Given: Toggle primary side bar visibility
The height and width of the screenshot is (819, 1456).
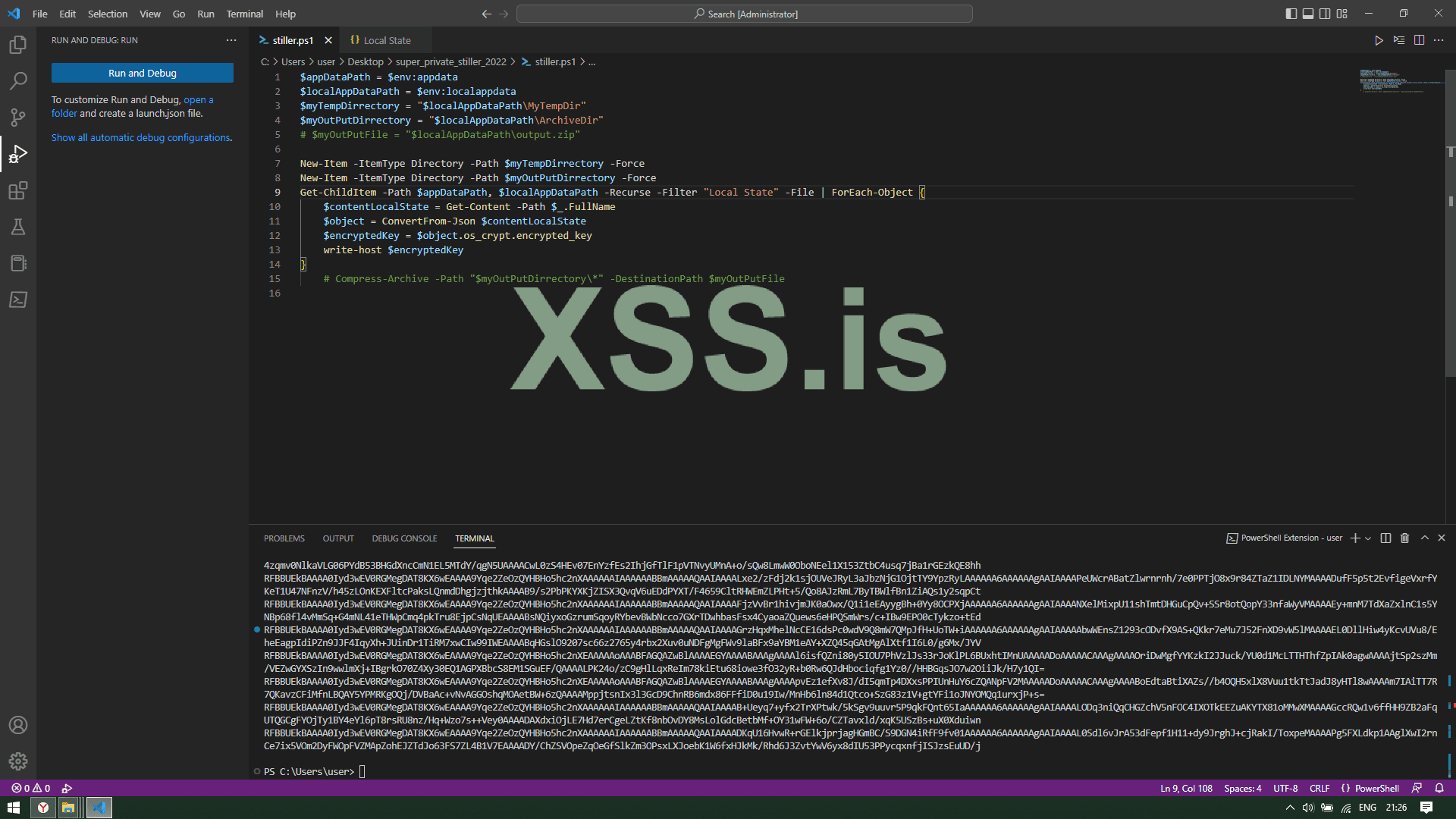Looking at the screenshot, I should (1291, 14).
